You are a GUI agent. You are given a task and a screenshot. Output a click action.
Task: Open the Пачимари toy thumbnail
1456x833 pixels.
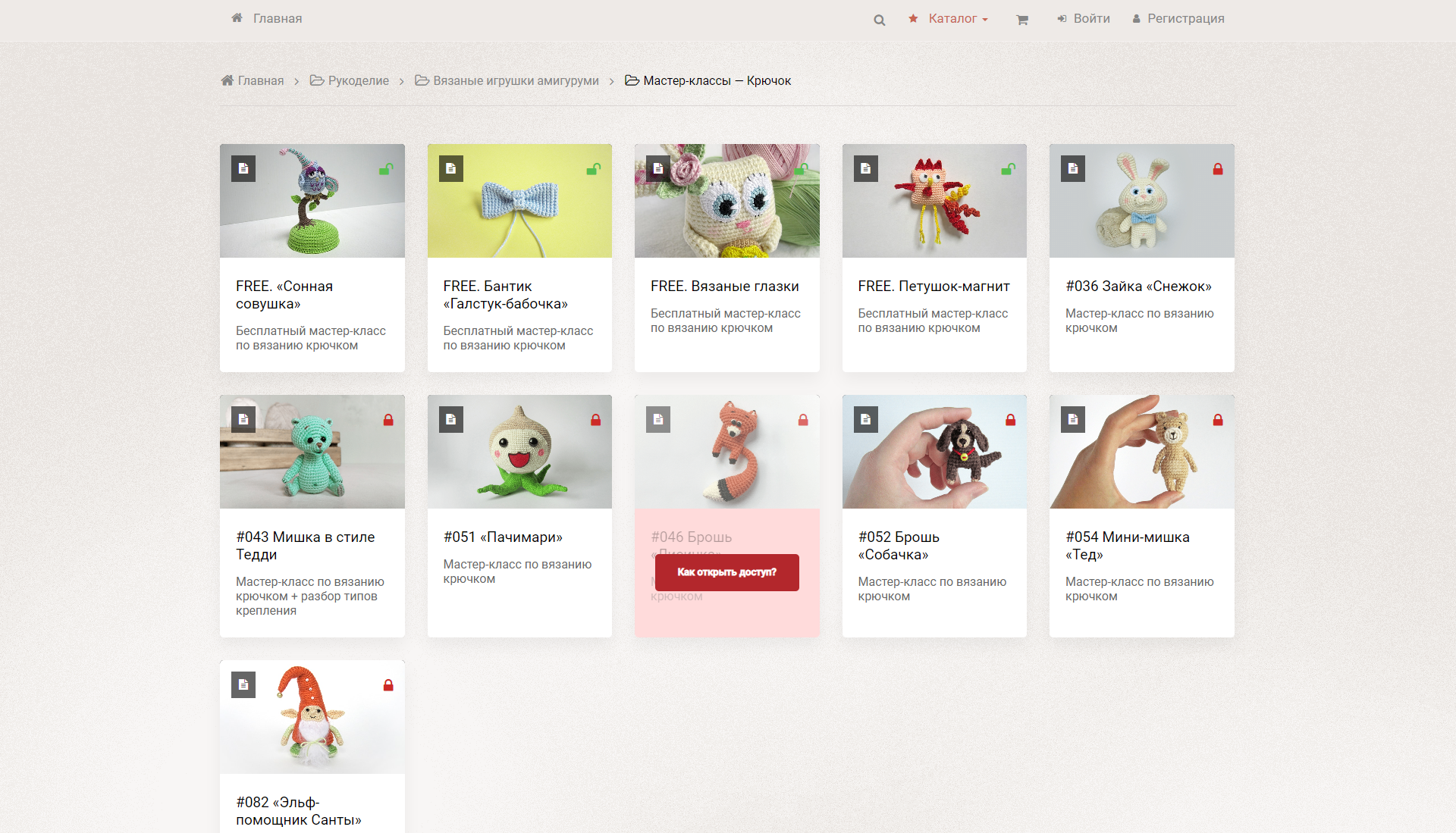coord(519,452)
